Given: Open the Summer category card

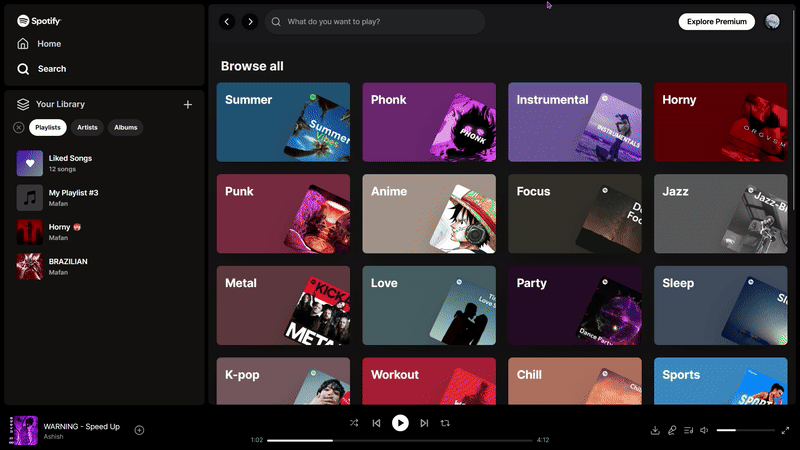Looking at the screenshot, I should coord(283,122).
